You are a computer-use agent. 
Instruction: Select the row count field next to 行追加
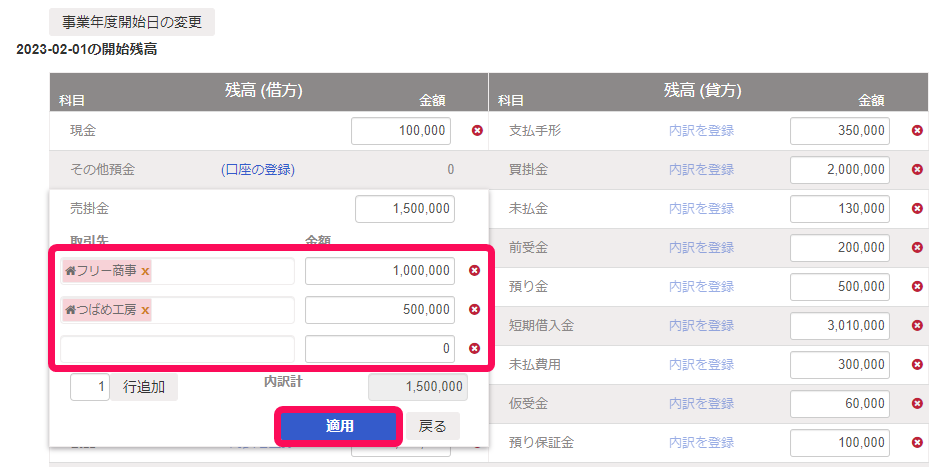(x=90, y=387)
